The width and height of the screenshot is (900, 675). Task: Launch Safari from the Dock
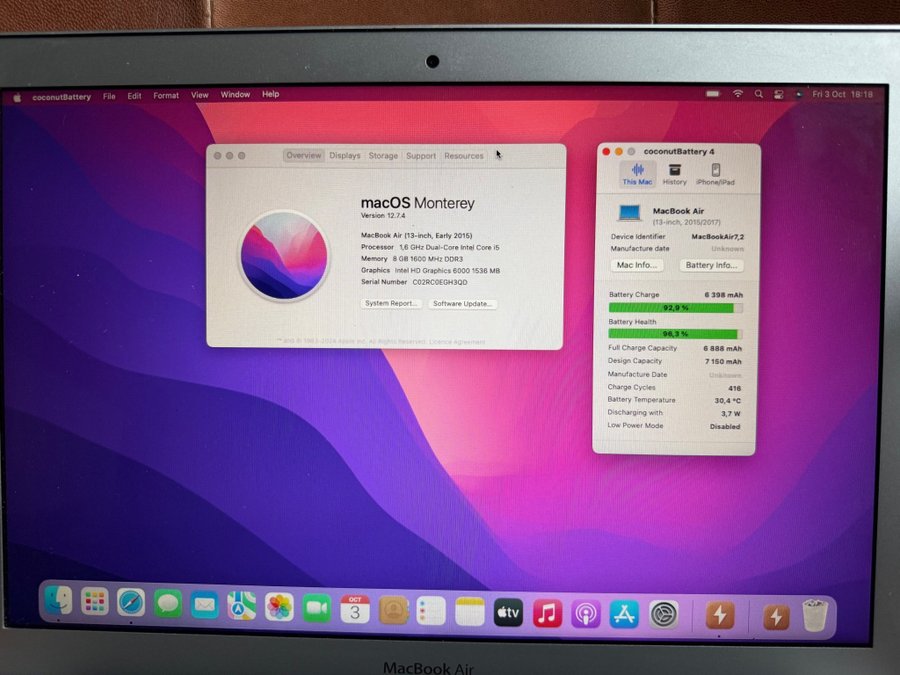tap(131, 602)
